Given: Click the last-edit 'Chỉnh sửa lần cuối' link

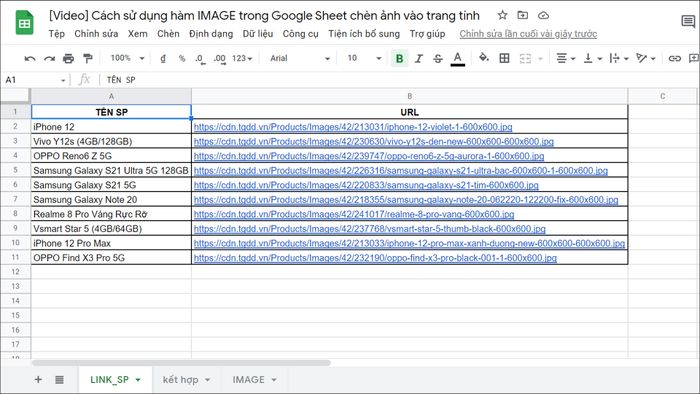Looking at the screenshot, I should click(528, 34).
